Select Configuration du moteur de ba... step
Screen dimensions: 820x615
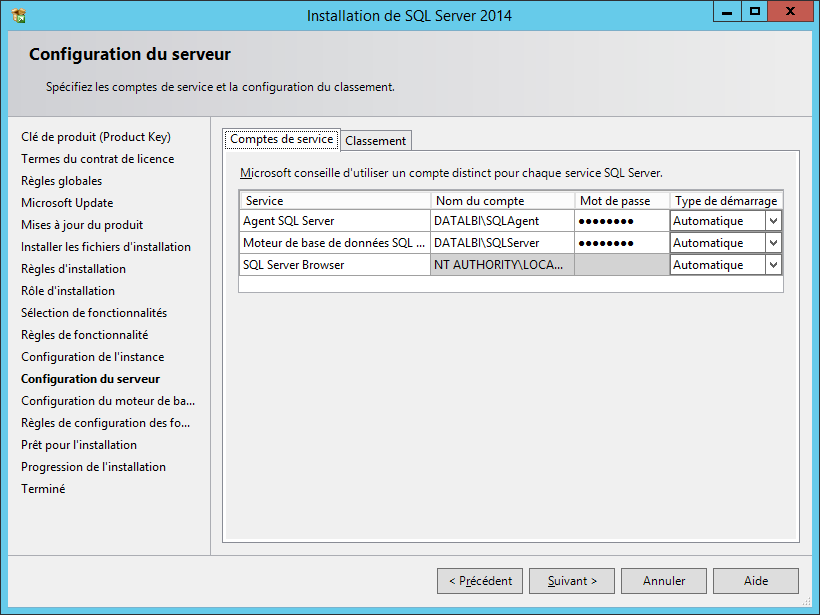point(108,401)
